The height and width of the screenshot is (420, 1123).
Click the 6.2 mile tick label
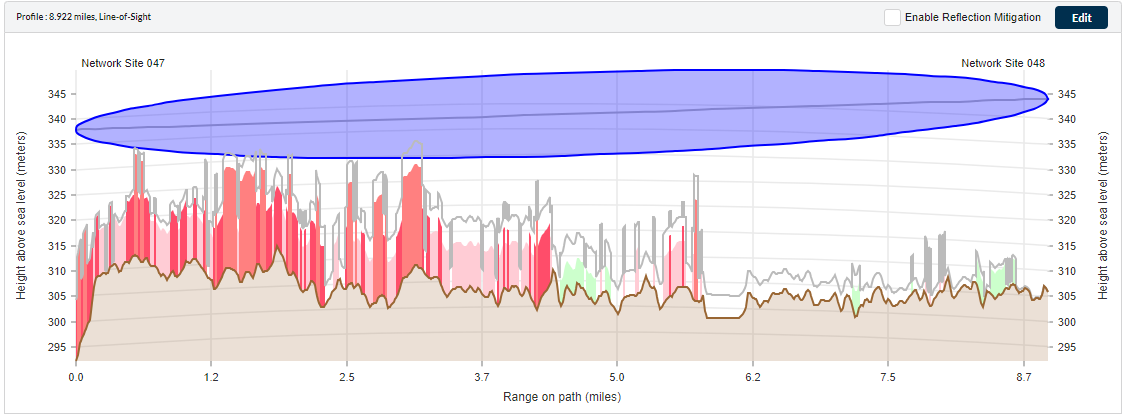(x=753, y=378)
